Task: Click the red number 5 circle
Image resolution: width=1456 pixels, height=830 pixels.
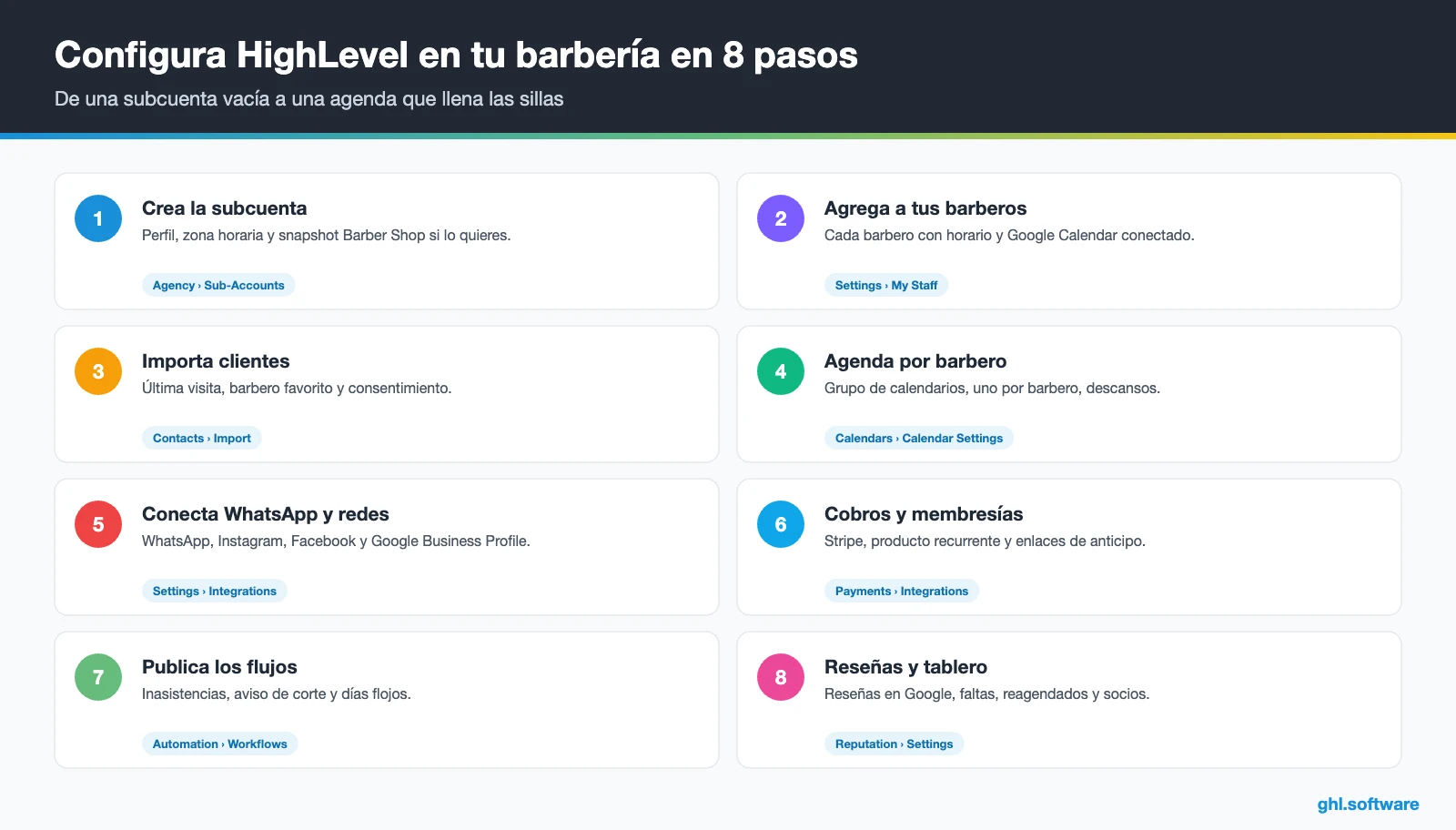Action: (98, 524)
